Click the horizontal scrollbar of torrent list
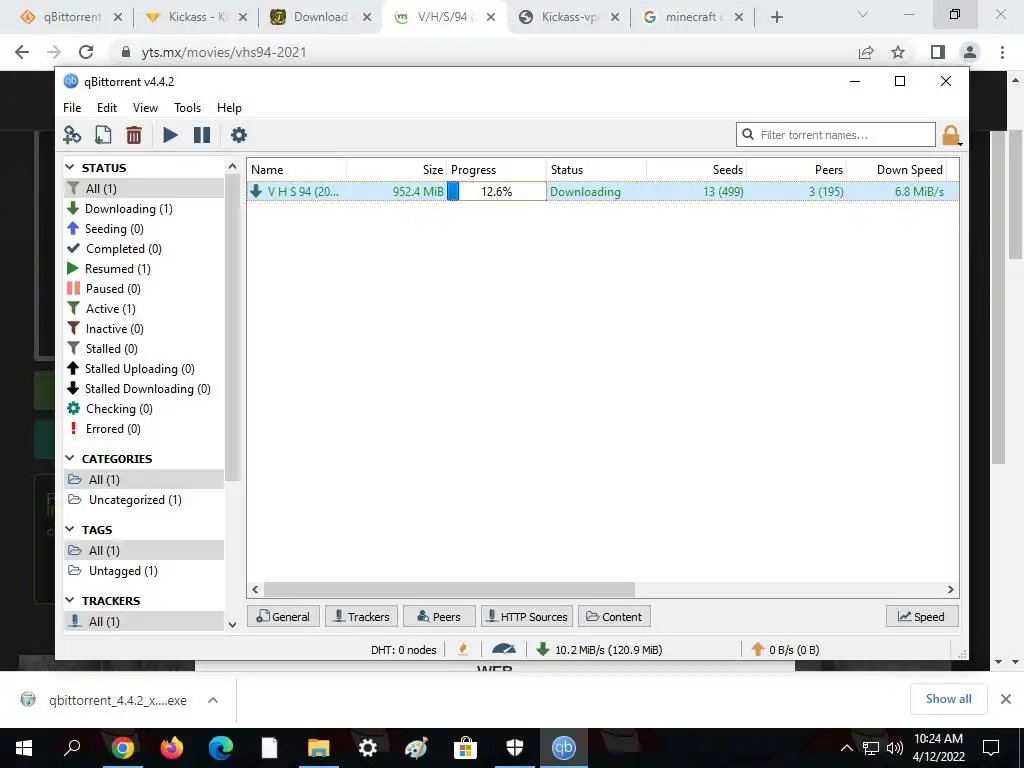This screenshot has width=1024, height=768. pyautogui.click(x=448, y=589)
